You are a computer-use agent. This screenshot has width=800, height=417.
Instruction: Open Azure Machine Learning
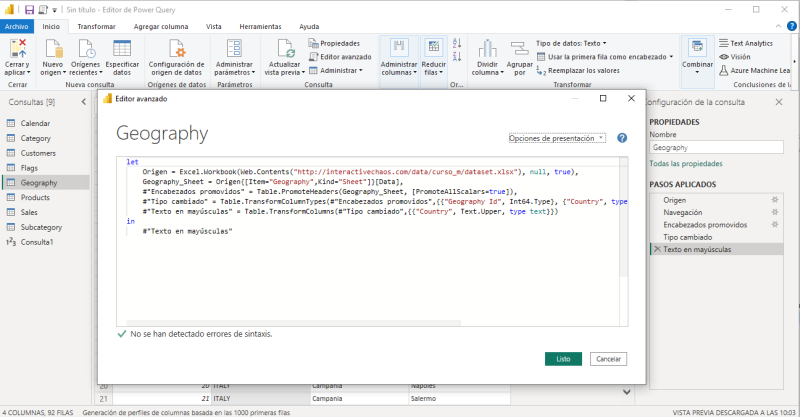click(755, 70)
